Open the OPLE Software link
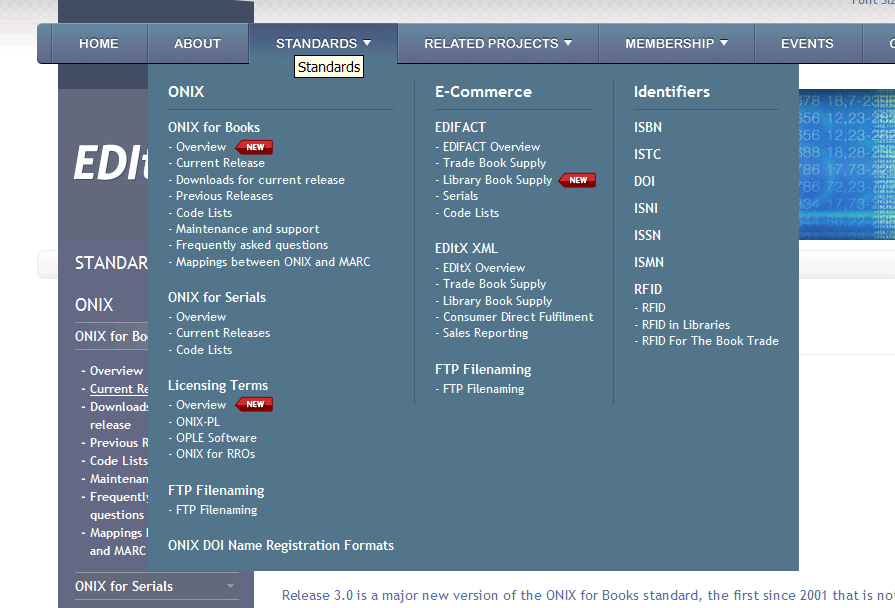The width and height of the screenshot is (895, 608). pyautogui.click(x=216, y=438)
